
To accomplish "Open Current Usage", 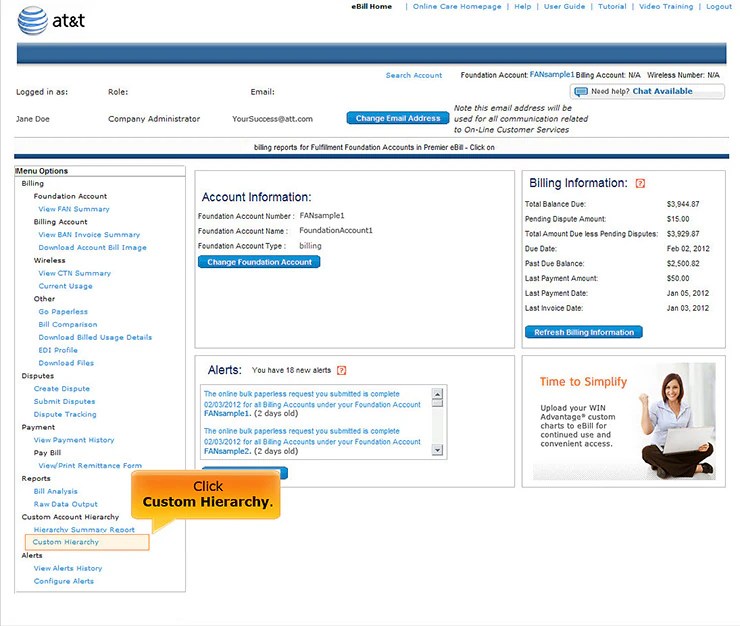I will tap(66, 286).
